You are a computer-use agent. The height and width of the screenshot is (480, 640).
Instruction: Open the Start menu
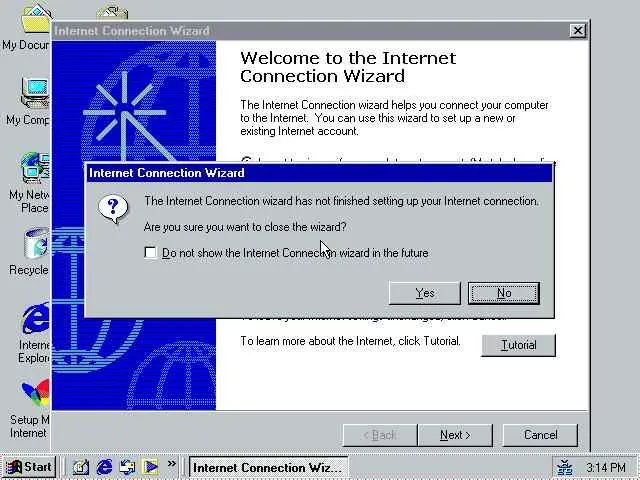click(29, 467)
